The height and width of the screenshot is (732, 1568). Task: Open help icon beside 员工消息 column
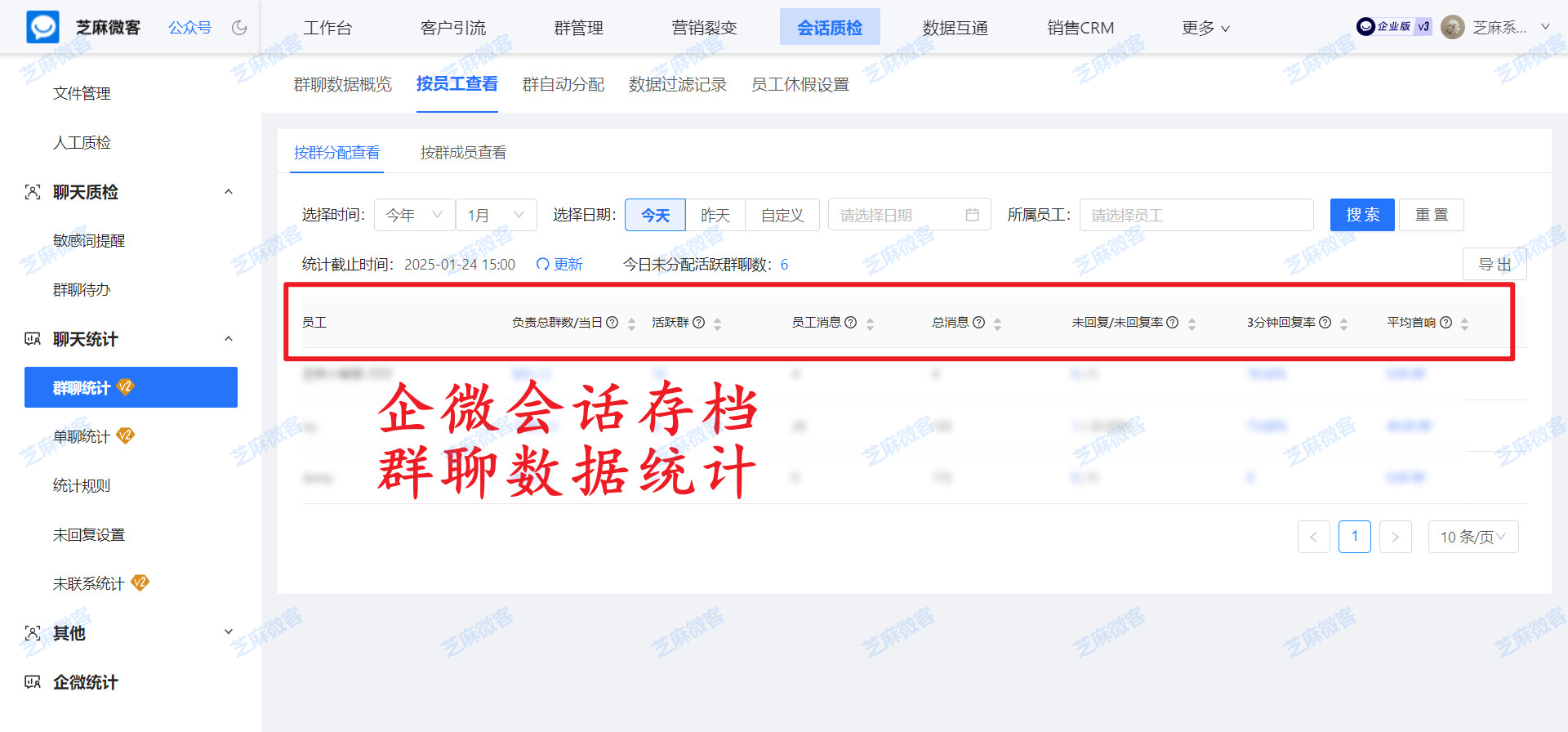(850, 323)
